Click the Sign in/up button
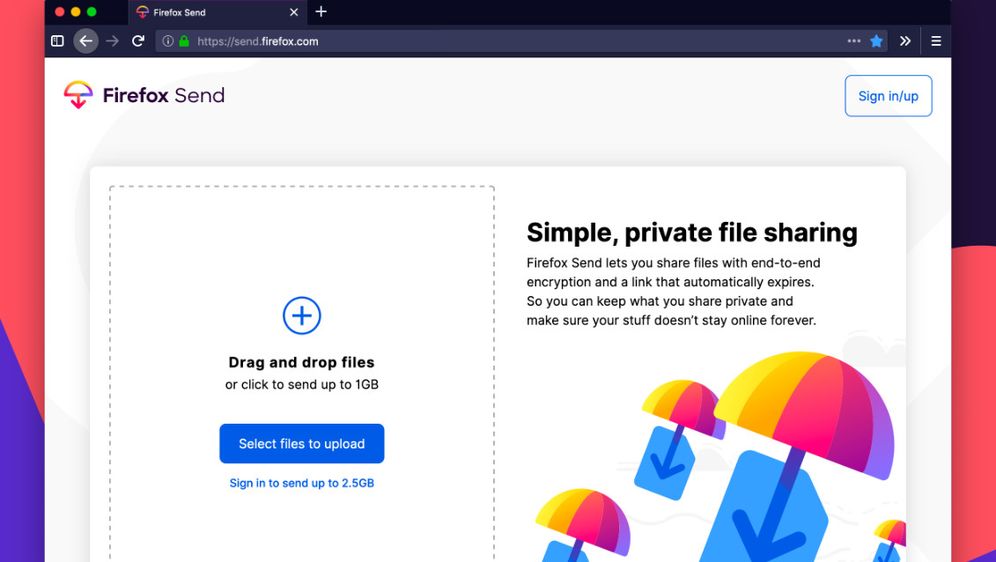 click(x=888, y=96)
